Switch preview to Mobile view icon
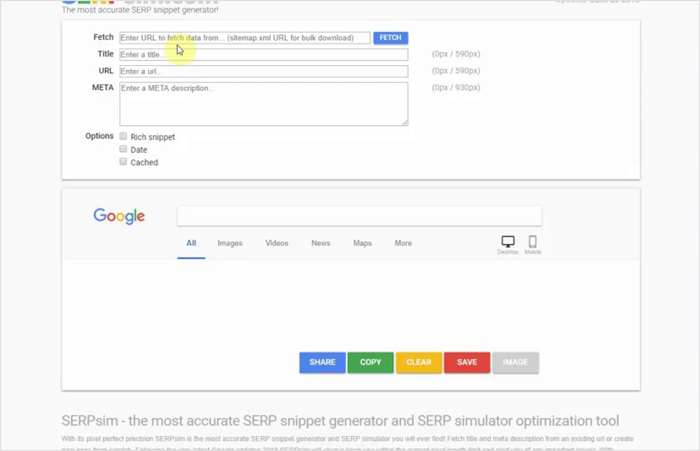This screenshot has width=700, height=451. click(532, 242)
